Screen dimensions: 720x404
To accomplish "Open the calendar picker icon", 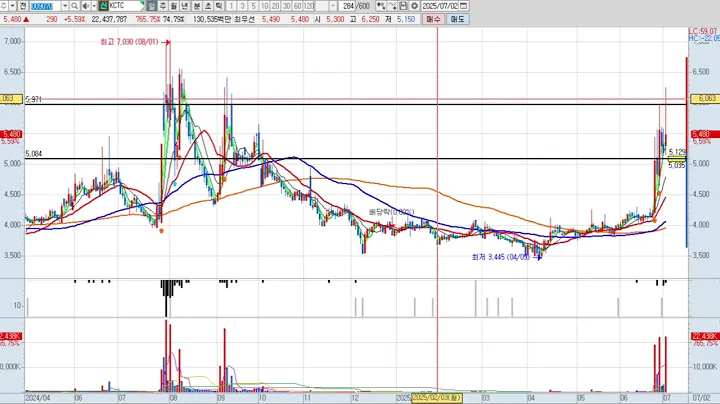I will tap(464, 6).
